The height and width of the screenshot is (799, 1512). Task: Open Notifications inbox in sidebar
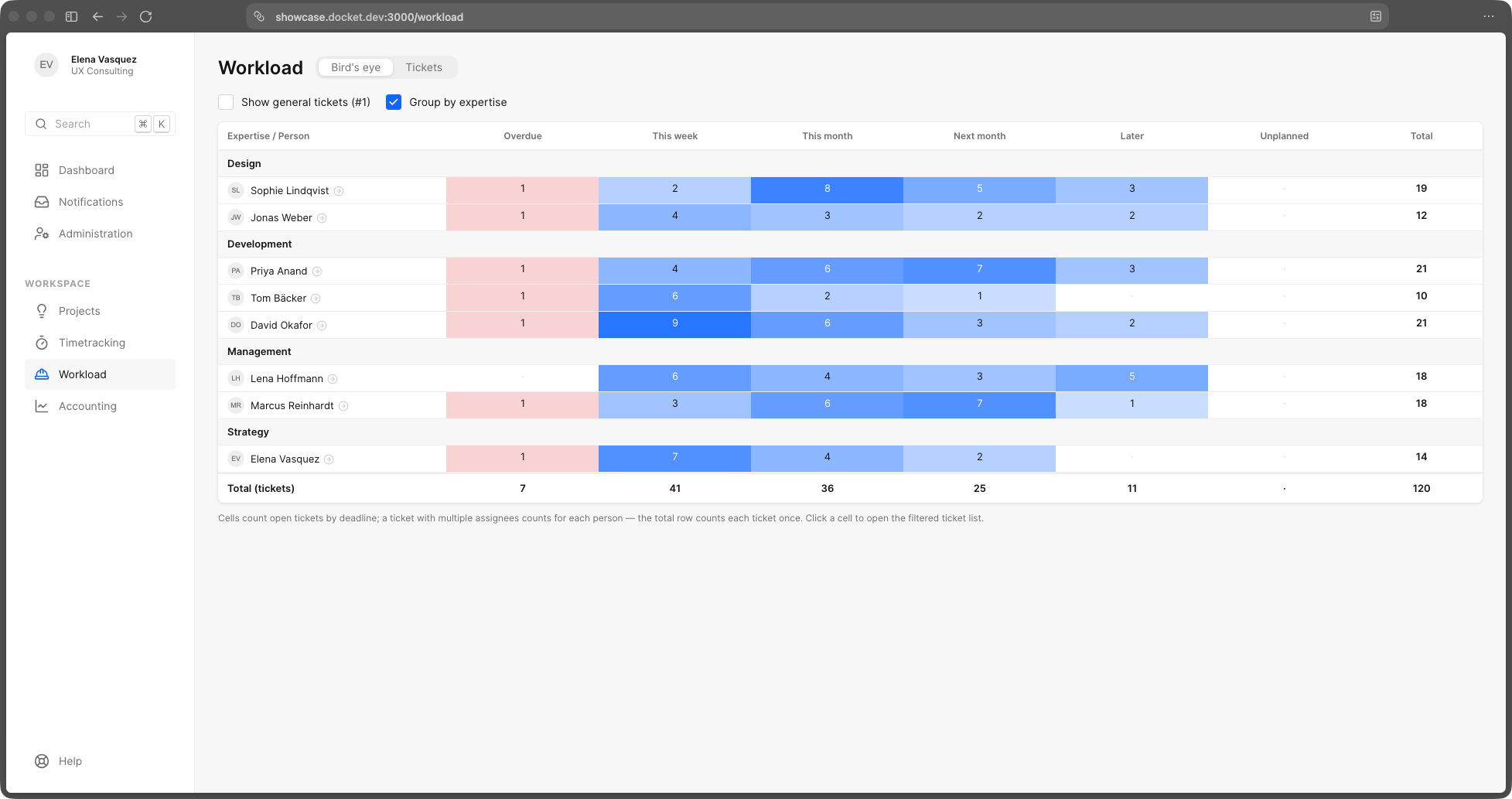point(100,202)
